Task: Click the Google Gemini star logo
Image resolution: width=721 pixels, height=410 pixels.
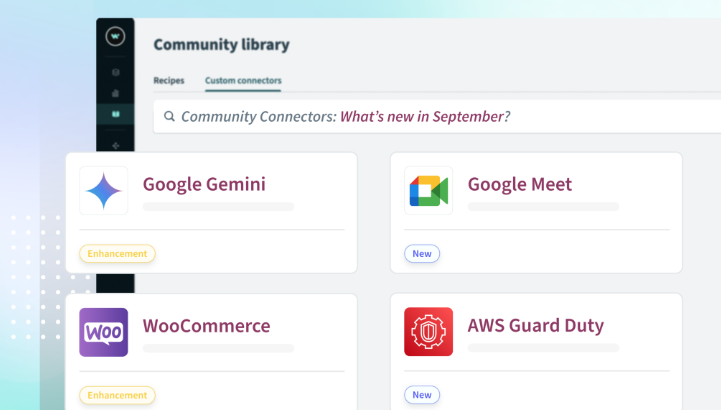Action: point(104,190)
